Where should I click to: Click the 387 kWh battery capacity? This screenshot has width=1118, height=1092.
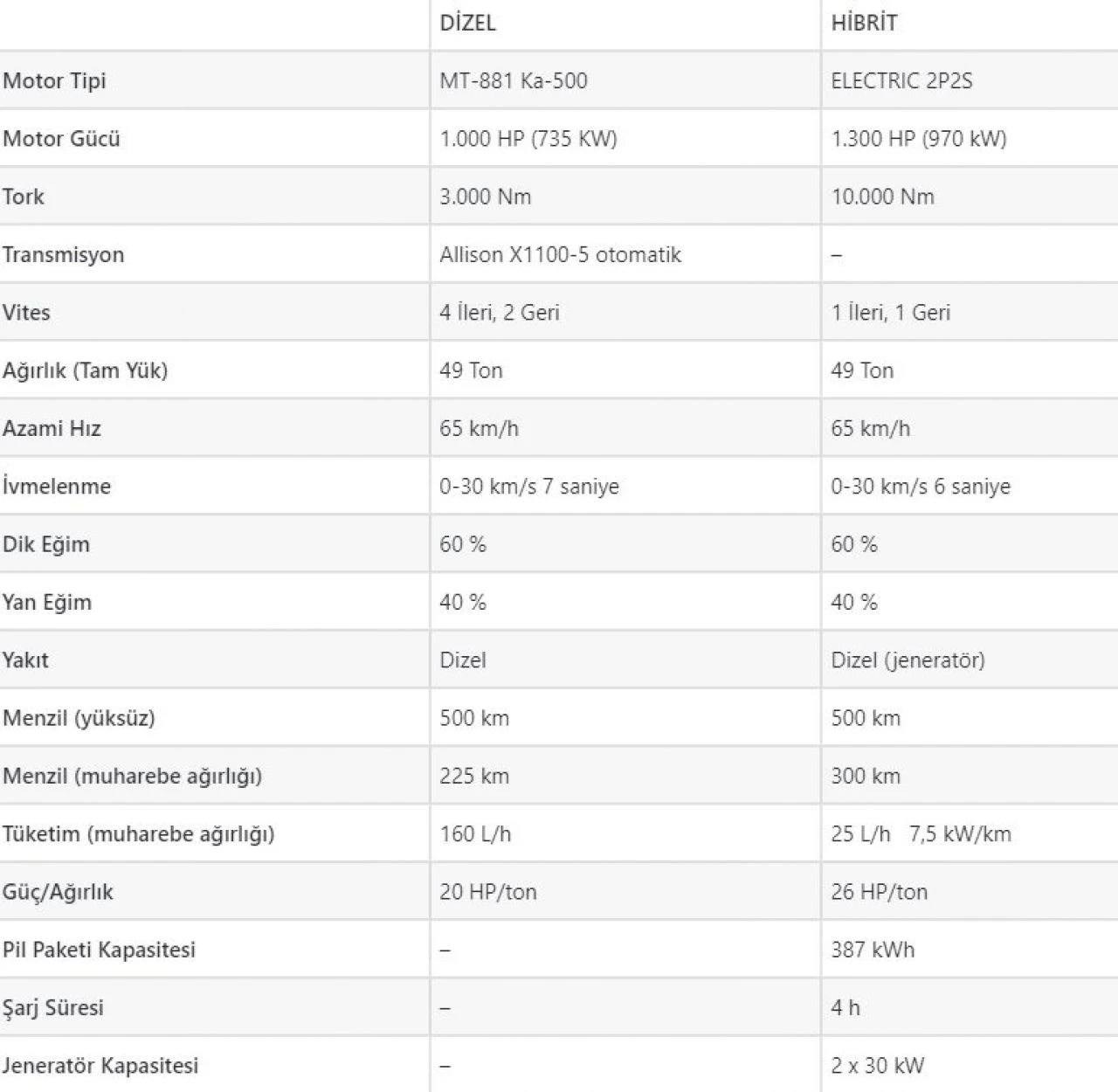click(873, 950)
